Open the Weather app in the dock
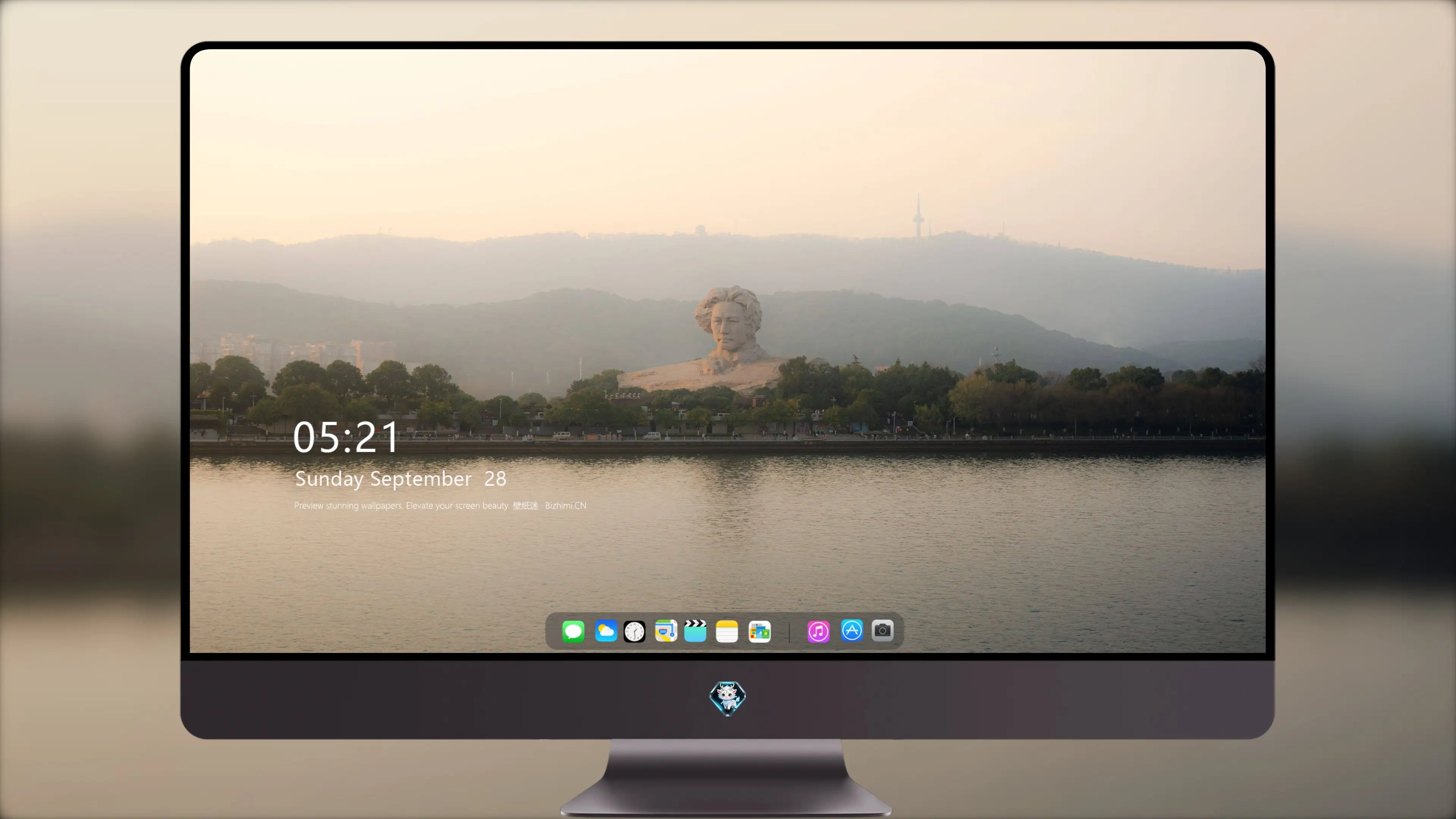This screenshot has height=819, width=1456. (606, 631)
